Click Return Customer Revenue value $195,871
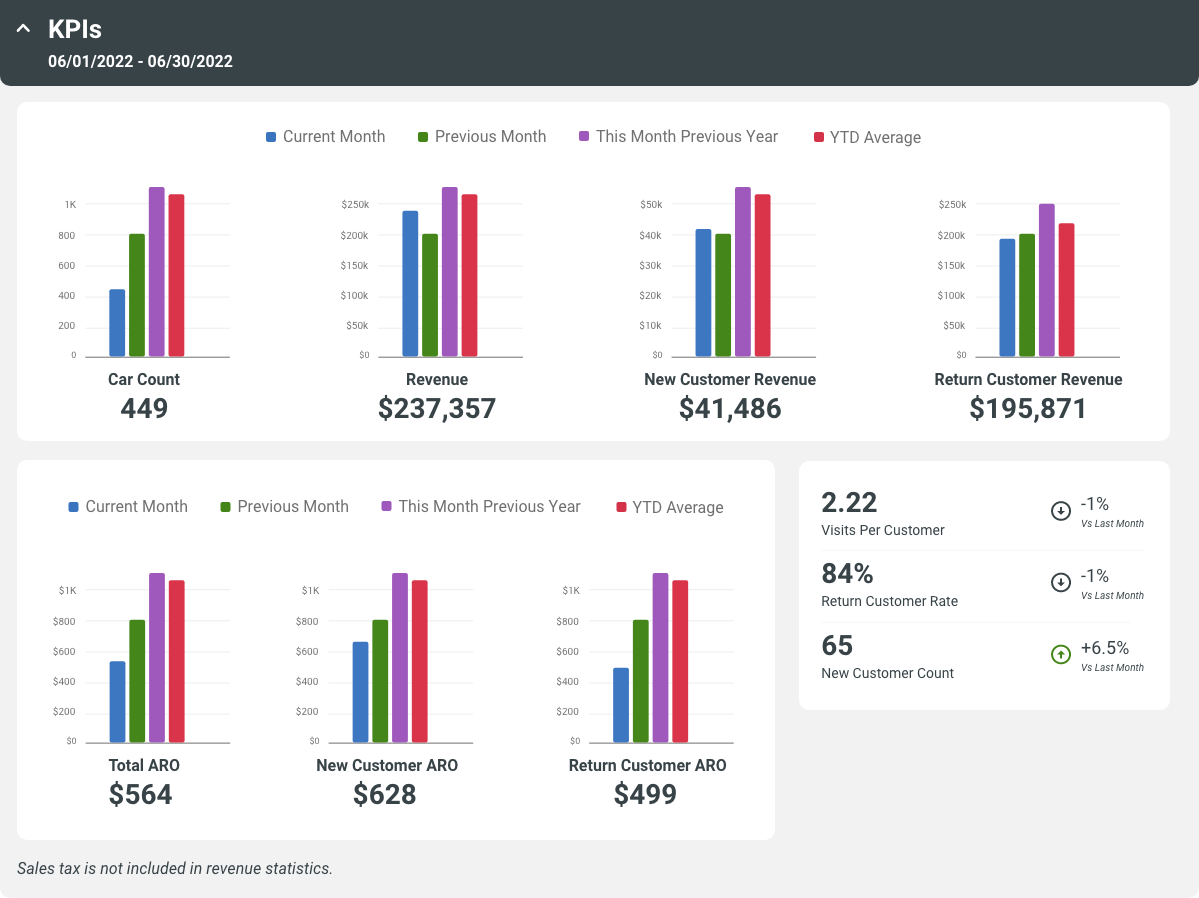This screenshot has width=1199, height=898. (1028, 408)
